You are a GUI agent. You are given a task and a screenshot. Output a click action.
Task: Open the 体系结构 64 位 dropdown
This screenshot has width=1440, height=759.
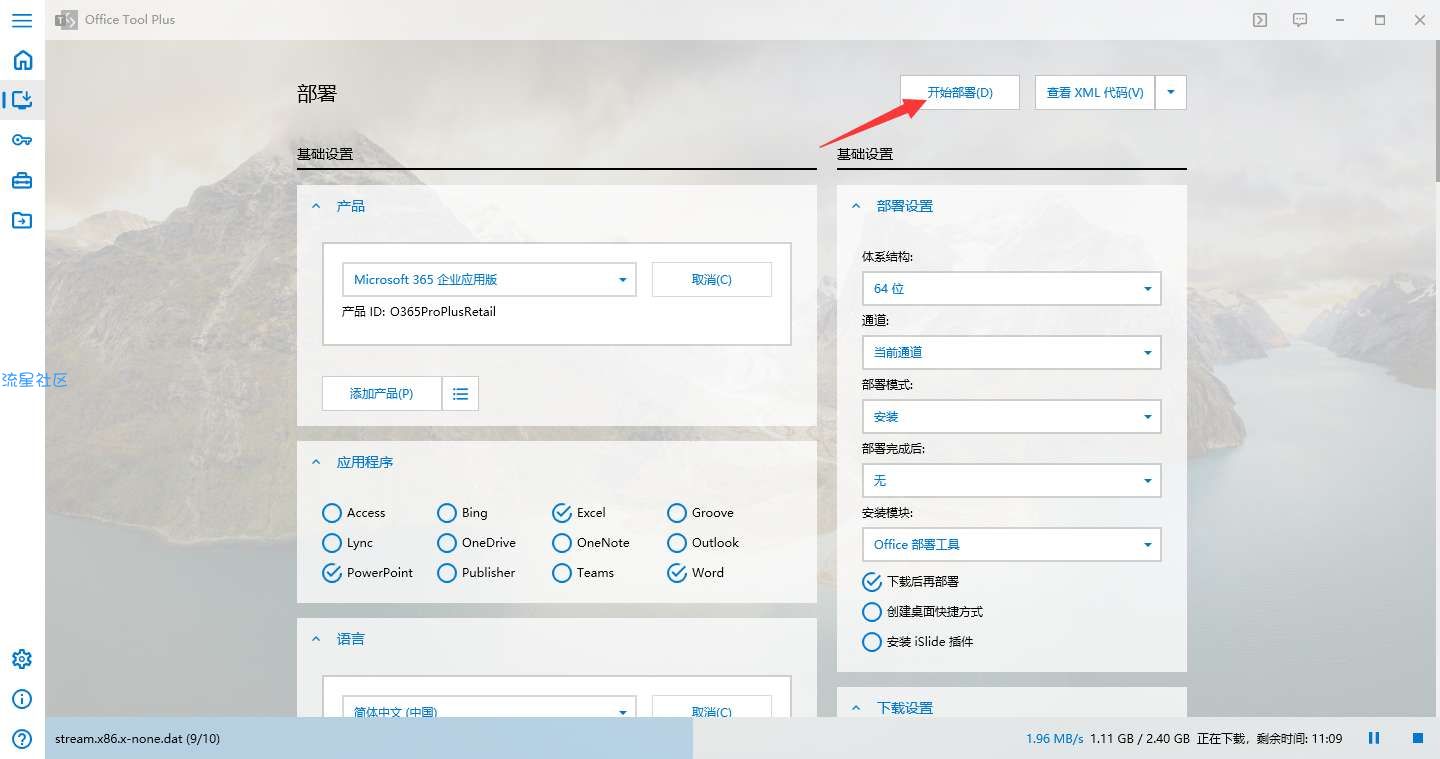point(1011,288)
